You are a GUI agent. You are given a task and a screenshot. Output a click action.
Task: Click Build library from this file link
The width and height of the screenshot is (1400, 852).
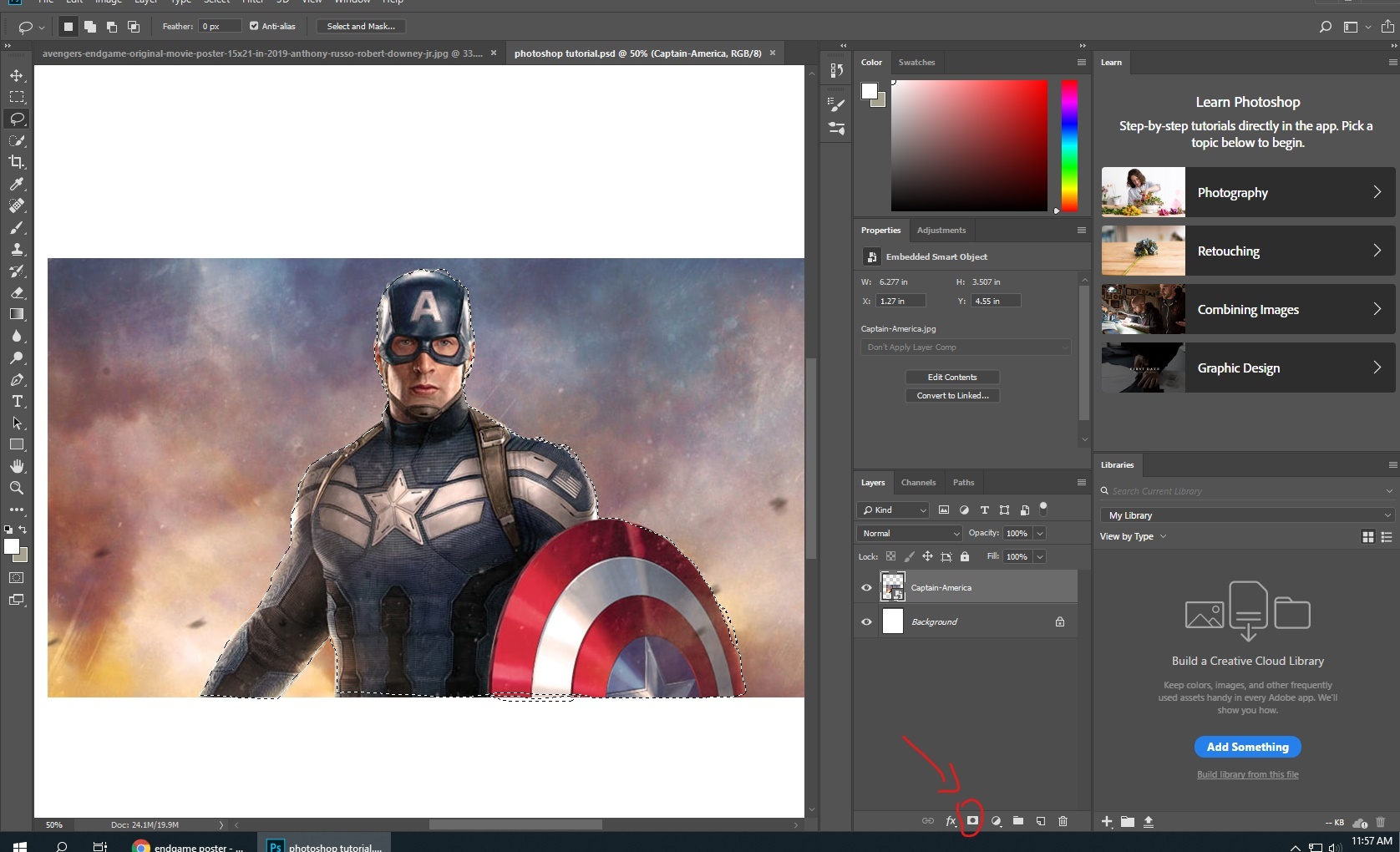coord(1247,774)
